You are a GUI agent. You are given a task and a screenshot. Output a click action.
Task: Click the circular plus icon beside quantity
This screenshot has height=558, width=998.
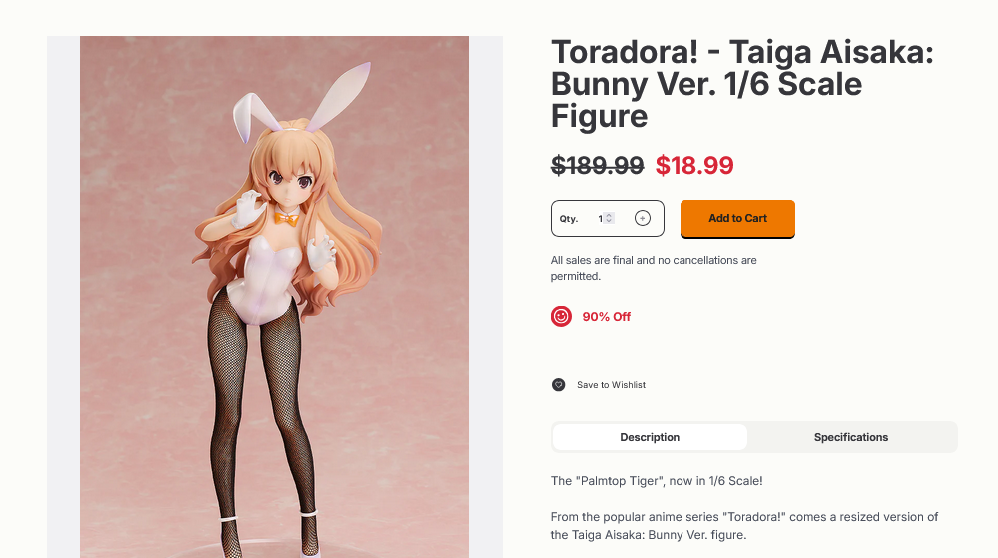tap(643, 218)
